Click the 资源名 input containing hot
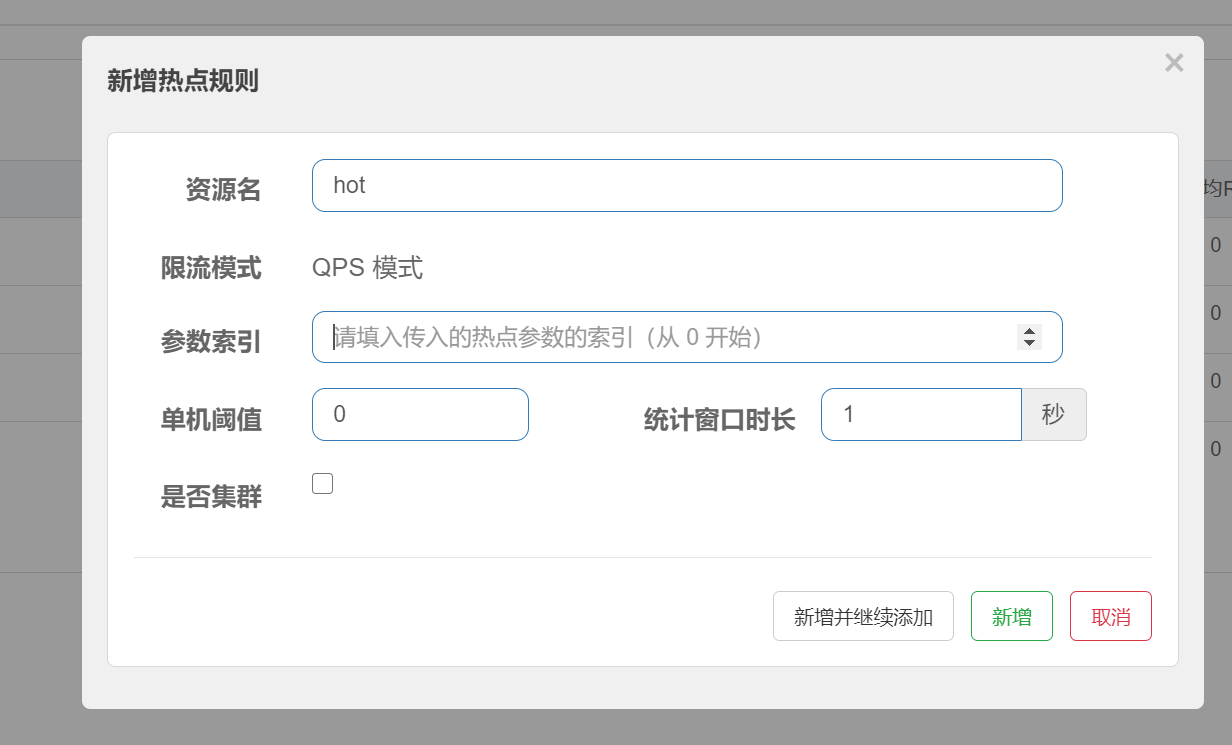The image size is (1232, 745). pyautogui.click(x=686, y=186)
